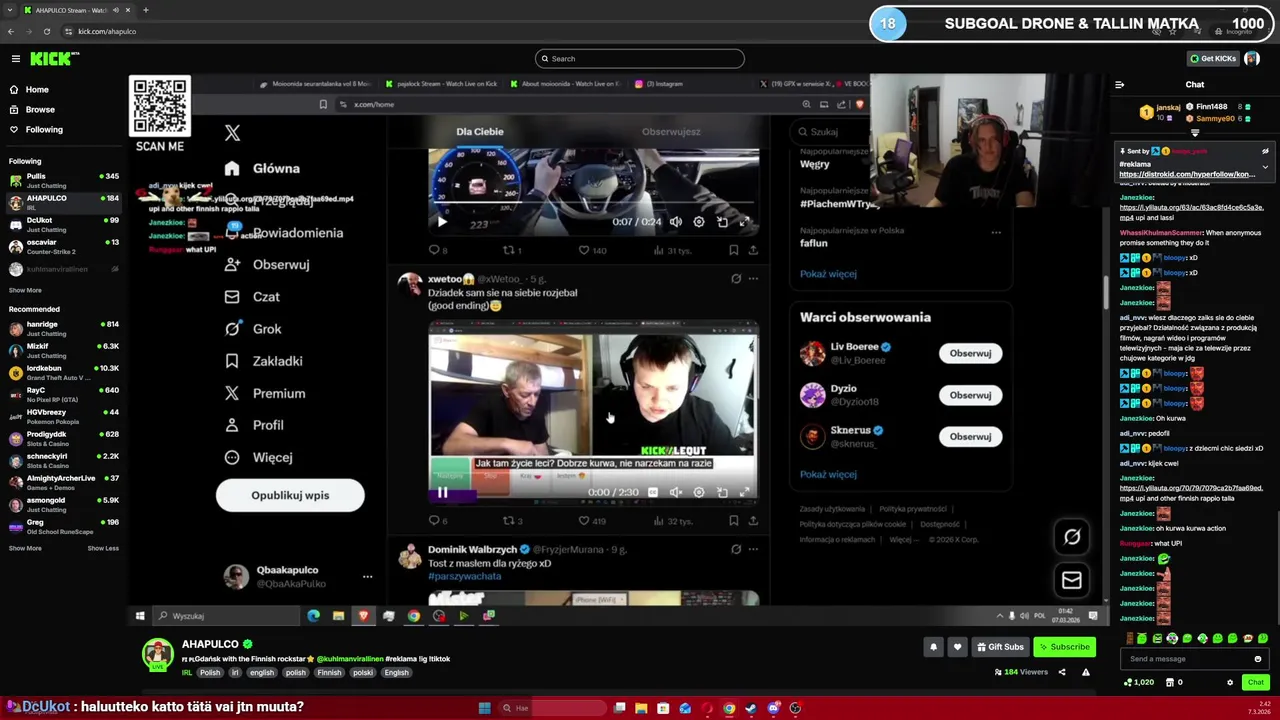Open the asmongold recommended channel
Image resolution: width=1280 pixels, height=720 pixels.
click(x=64, y=504)
